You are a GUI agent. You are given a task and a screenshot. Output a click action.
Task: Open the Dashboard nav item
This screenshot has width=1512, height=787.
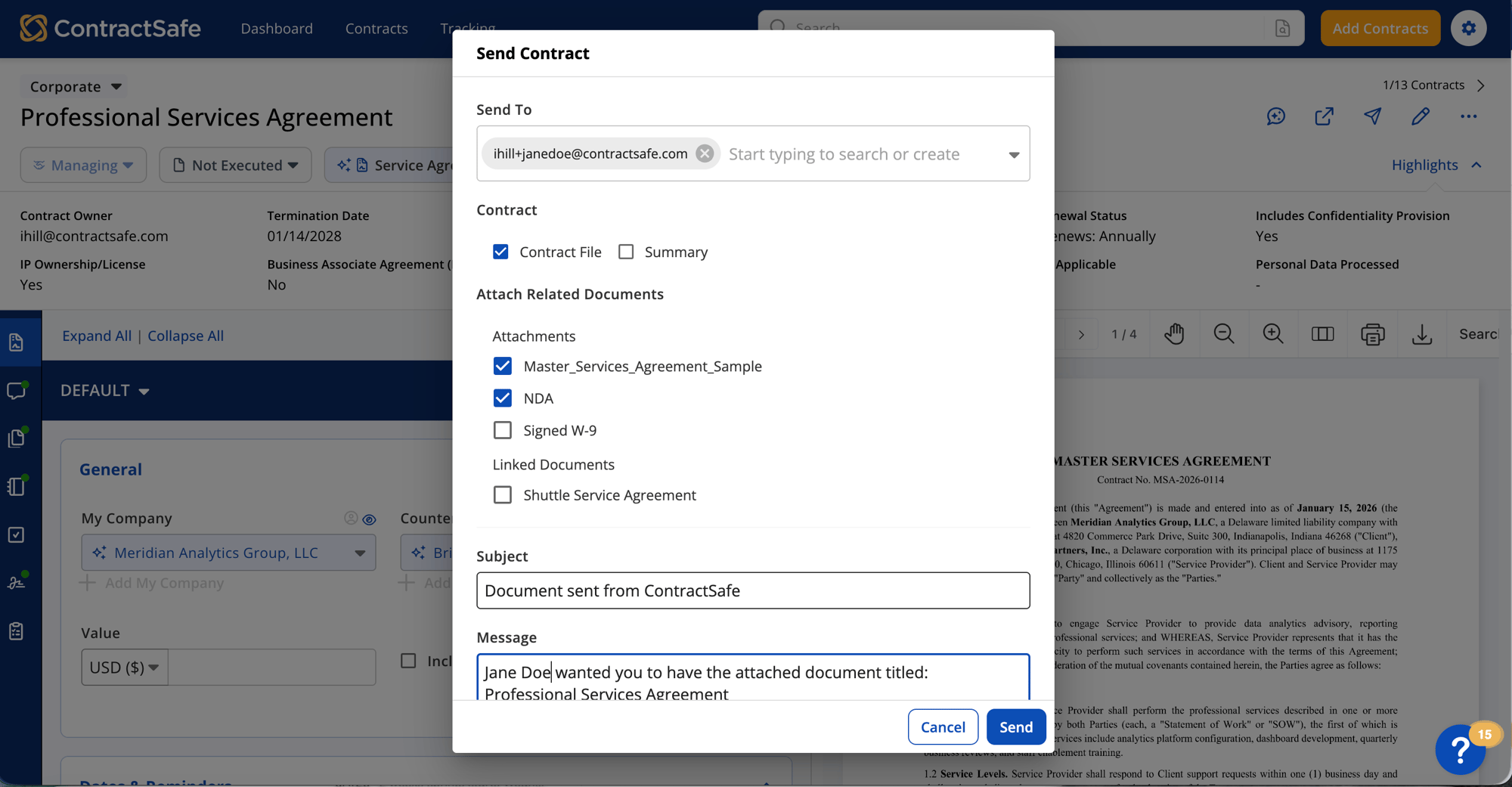277,29
